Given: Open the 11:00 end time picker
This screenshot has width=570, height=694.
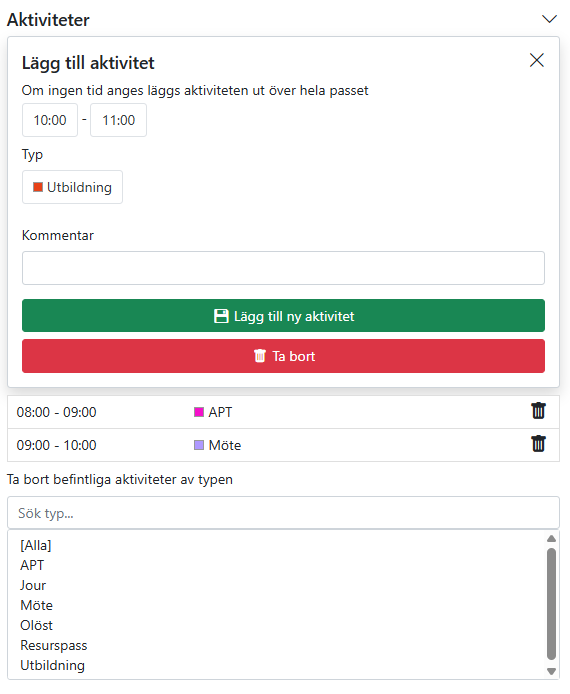Looking at the screenshot, I should coord(119,120).
